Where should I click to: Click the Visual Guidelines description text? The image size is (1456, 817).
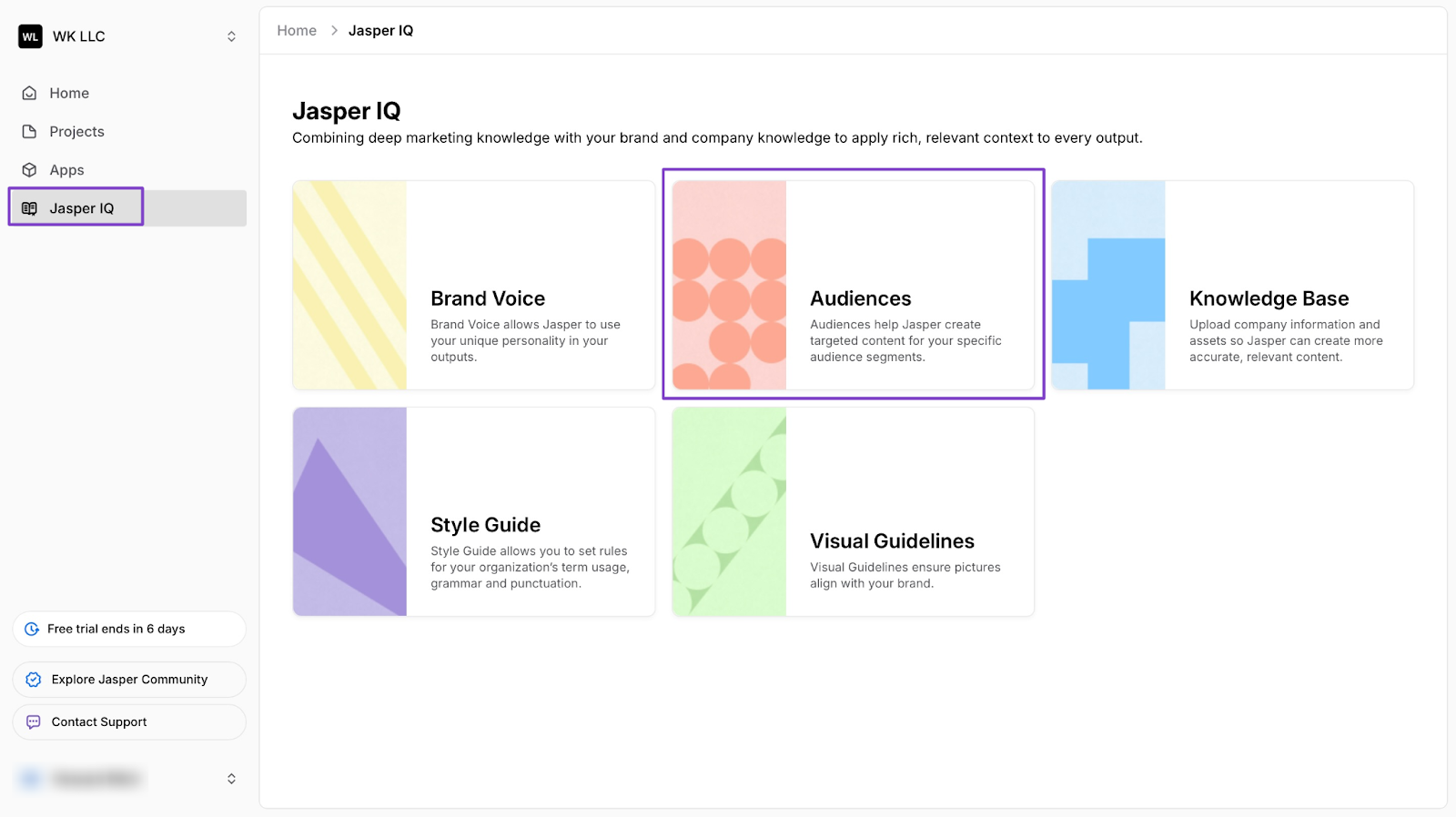(x=905, y=575)
